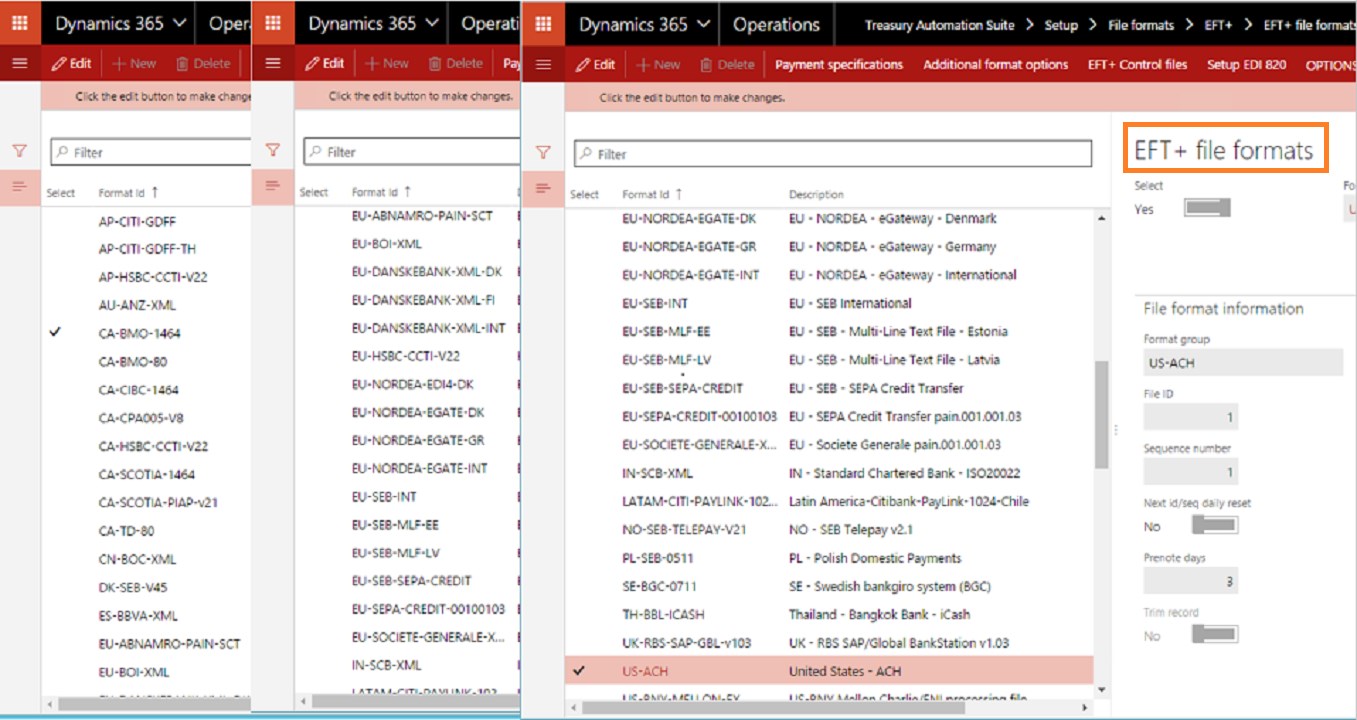Sort by Description column header
Image resolution: width=1357 pixels, height=720 pixels.
pos(816,194)
